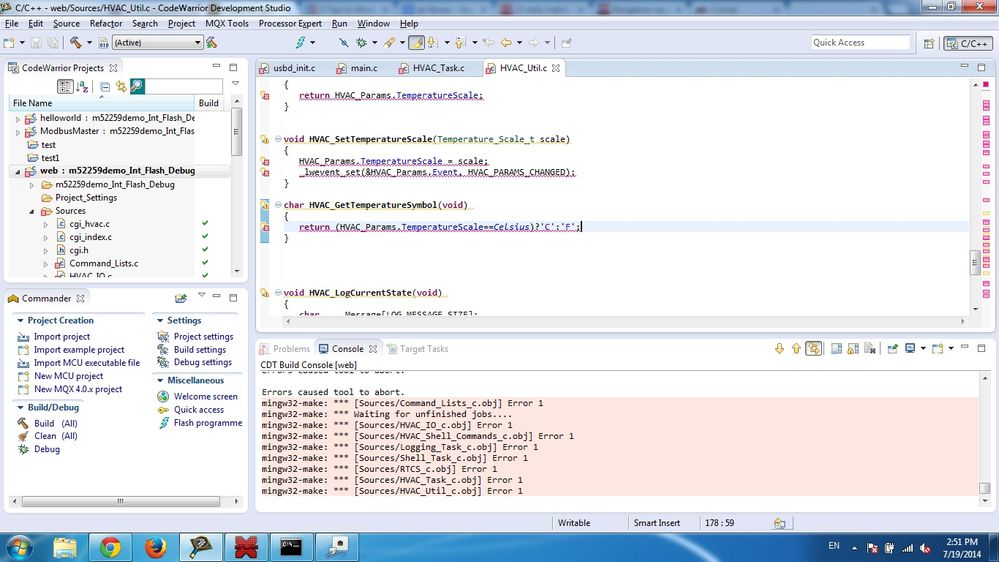The height and width of the screenshot is (562, 999).
Task: Click the Collapse All icon in Projects
Action: click(x=105, y=86)
